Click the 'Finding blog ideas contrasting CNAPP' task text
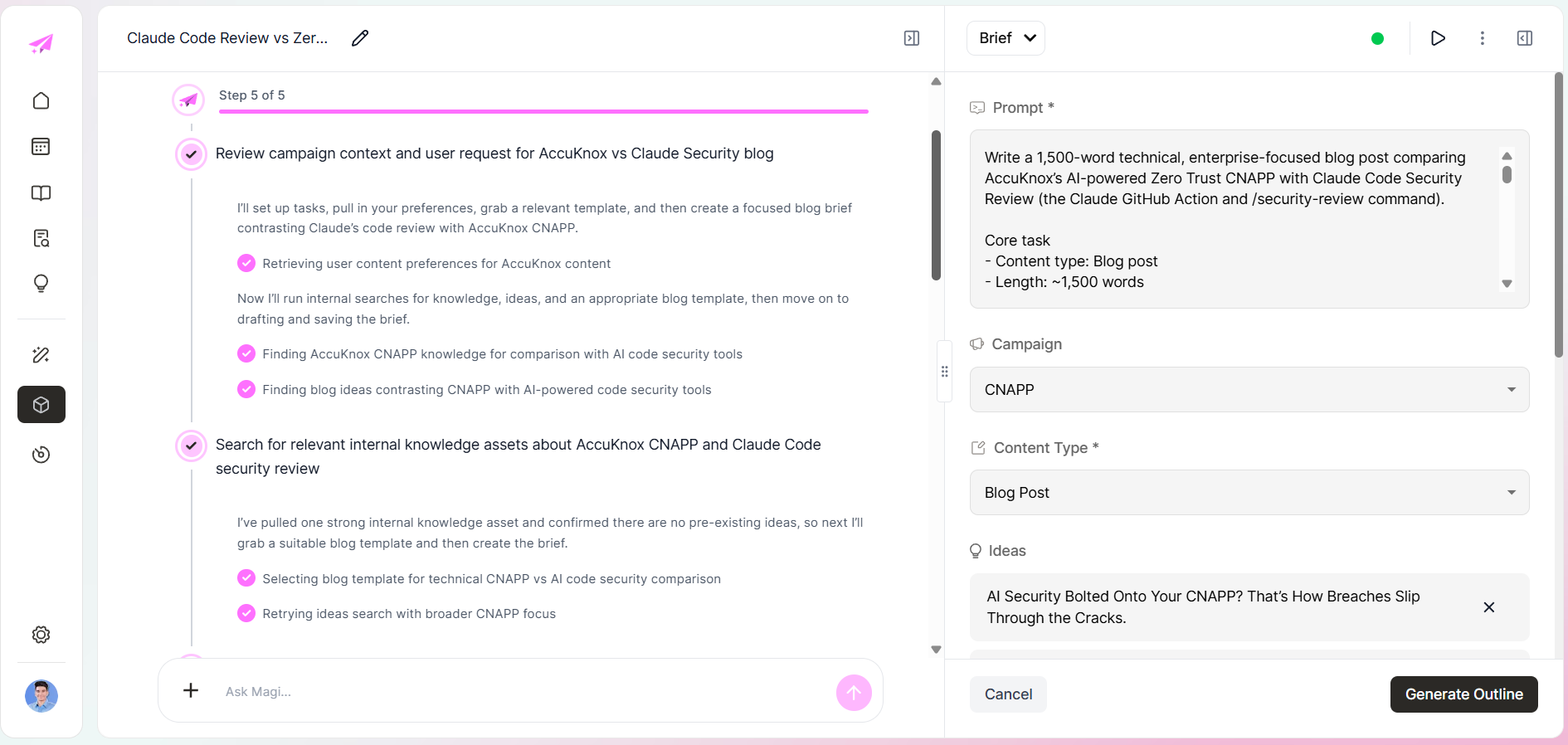Viewport: 1568px width, 745px height. tap(487, 390)
